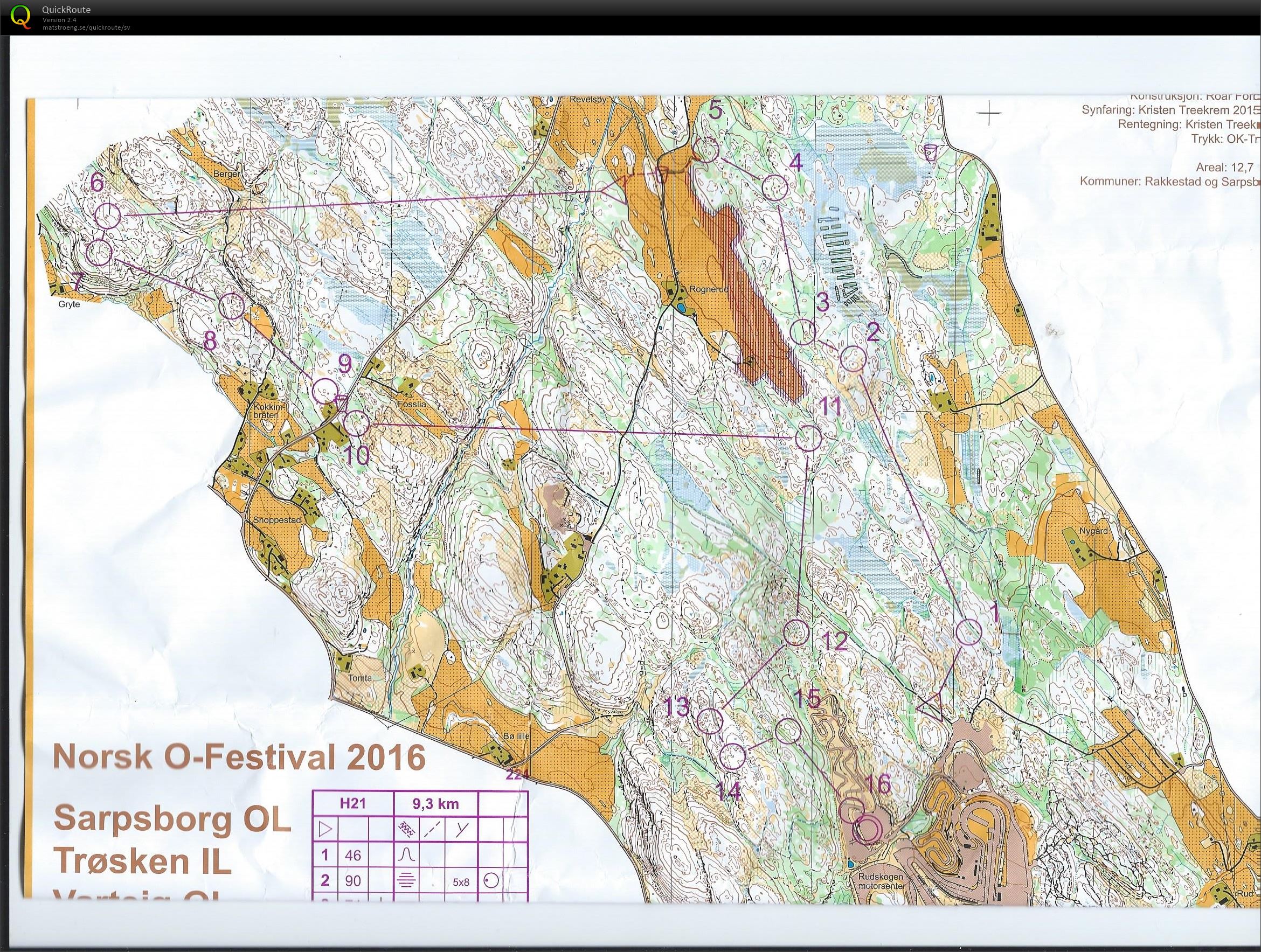Select control circle 15 on the map
The width and height of the screenshot is (1261, 952).
point(788,732)
